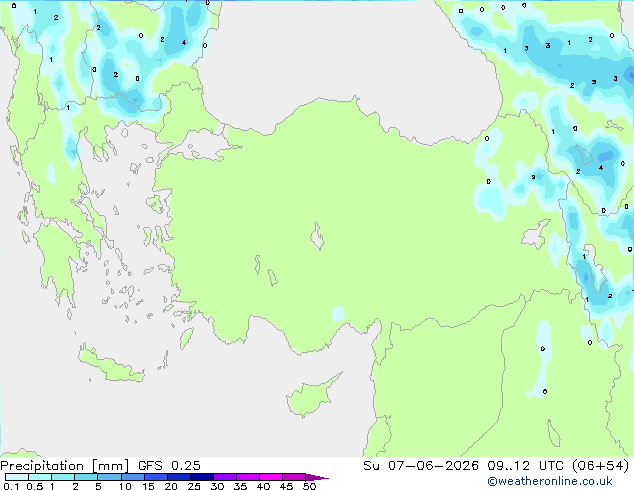Click the legend arrow tip above 50

[317, 477]
